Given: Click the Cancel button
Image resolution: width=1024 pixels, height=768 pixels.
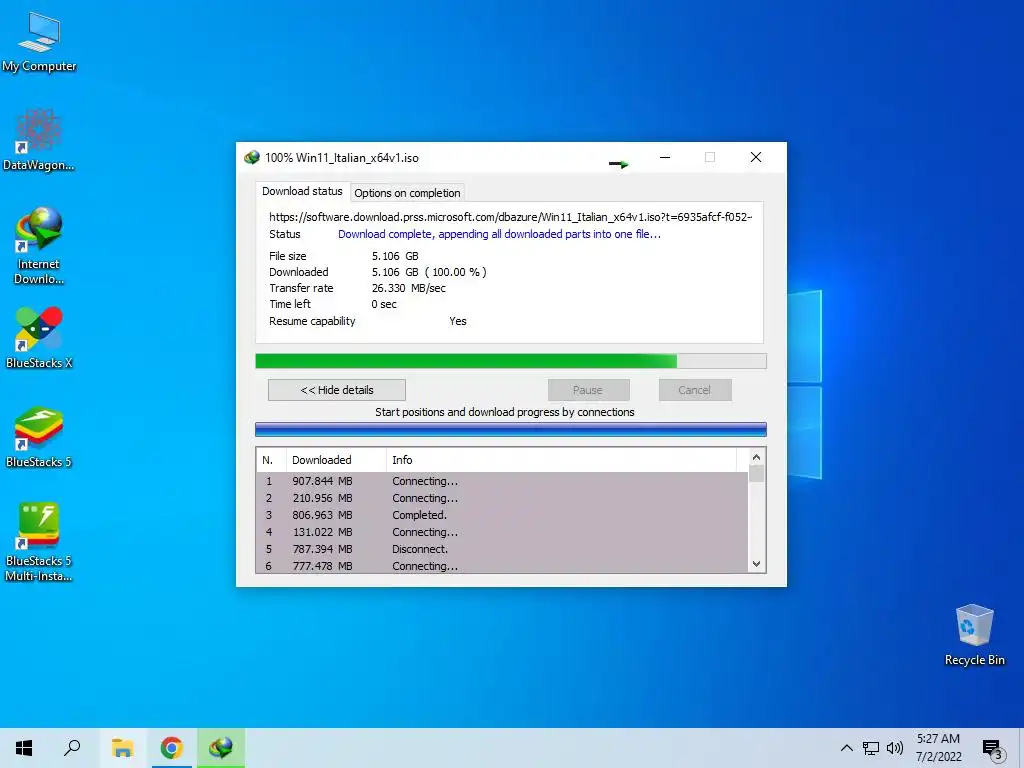Looking at the screenshot, I should coord(695,390).
